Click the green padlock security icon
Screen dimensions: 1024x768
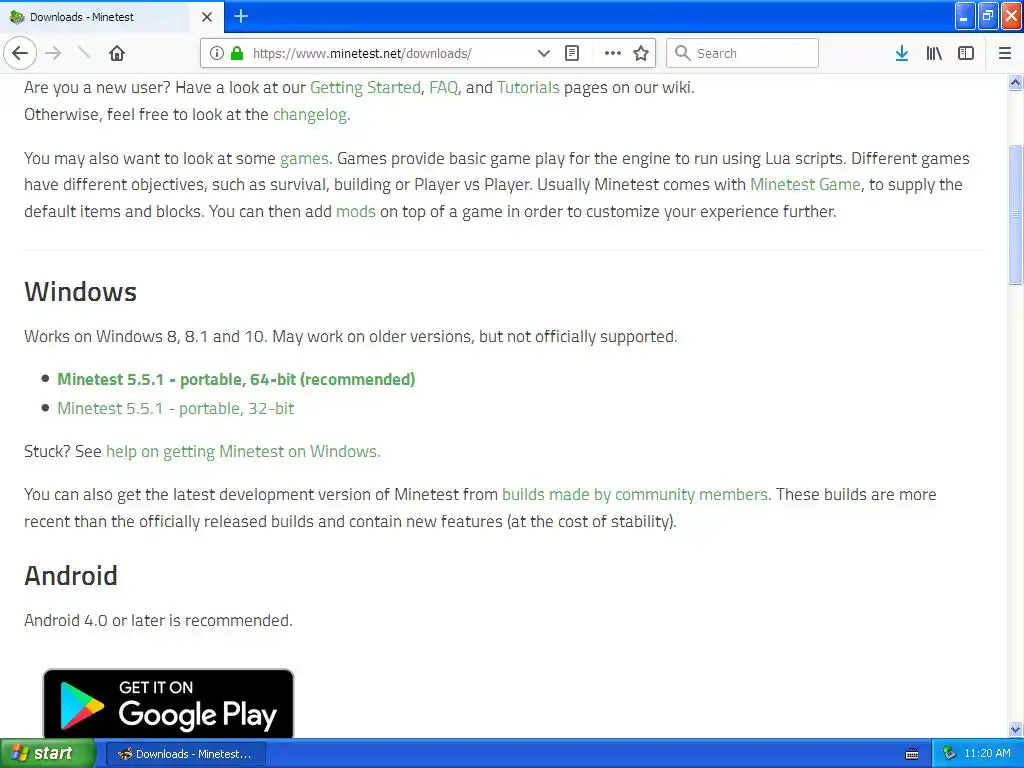click(x=237, y=54)
